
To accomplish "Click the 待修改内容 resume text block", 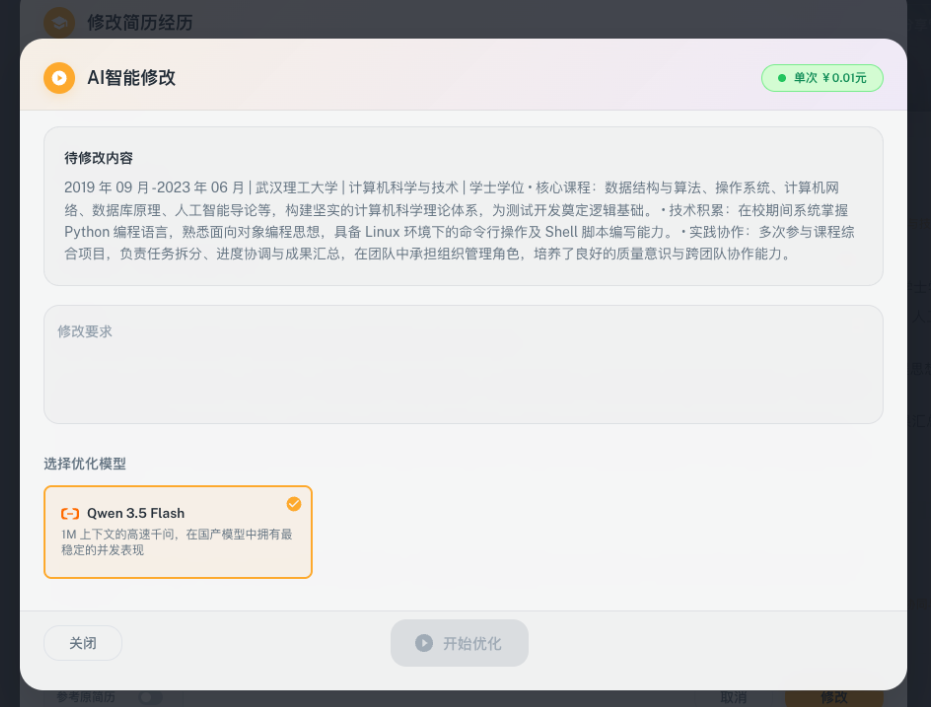I will pyautogui.click(x=463, y=206).
